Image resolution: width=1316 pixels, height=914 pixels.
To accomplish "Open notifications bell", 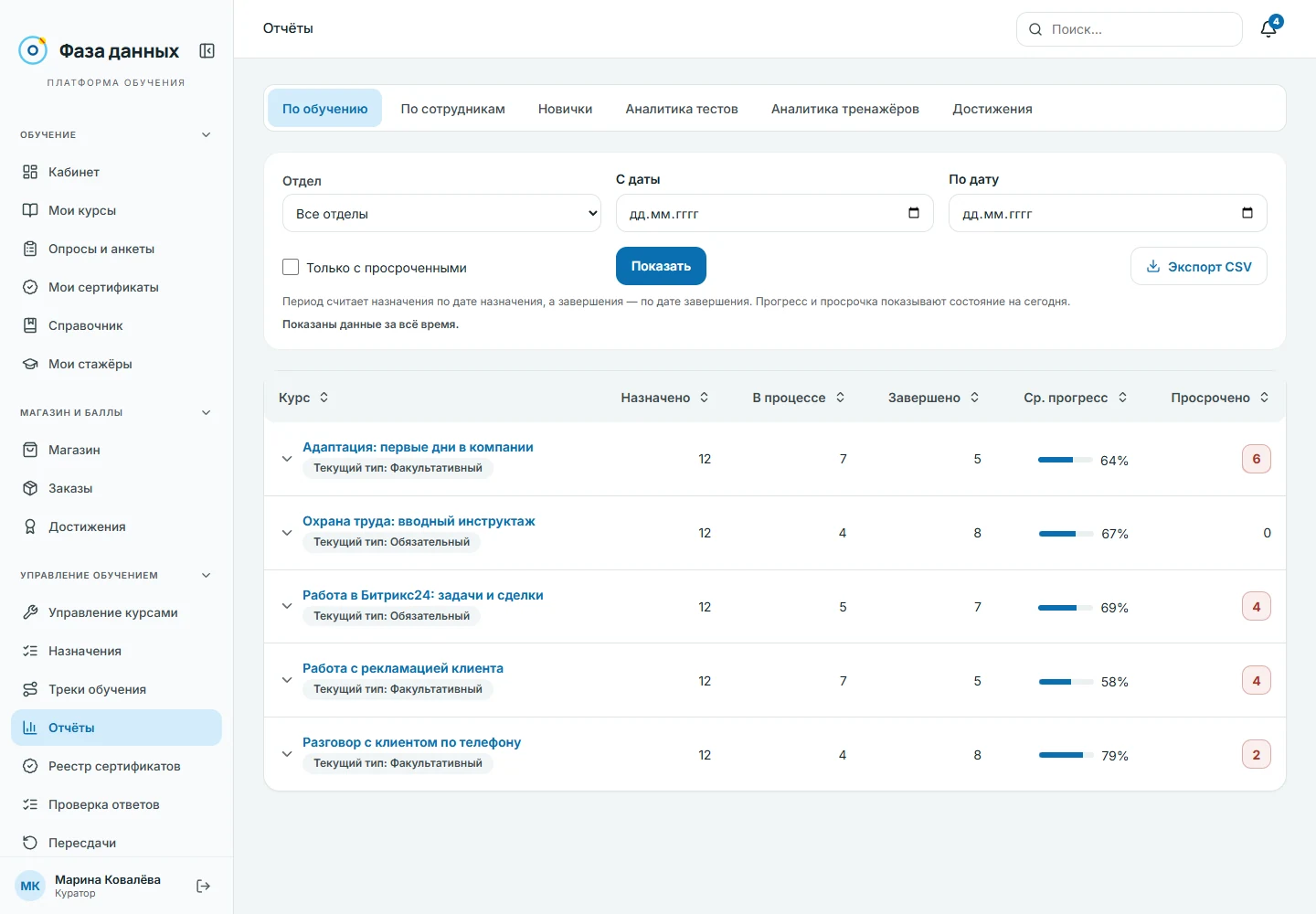I will pyautogui.click(x=1268, y=28).
